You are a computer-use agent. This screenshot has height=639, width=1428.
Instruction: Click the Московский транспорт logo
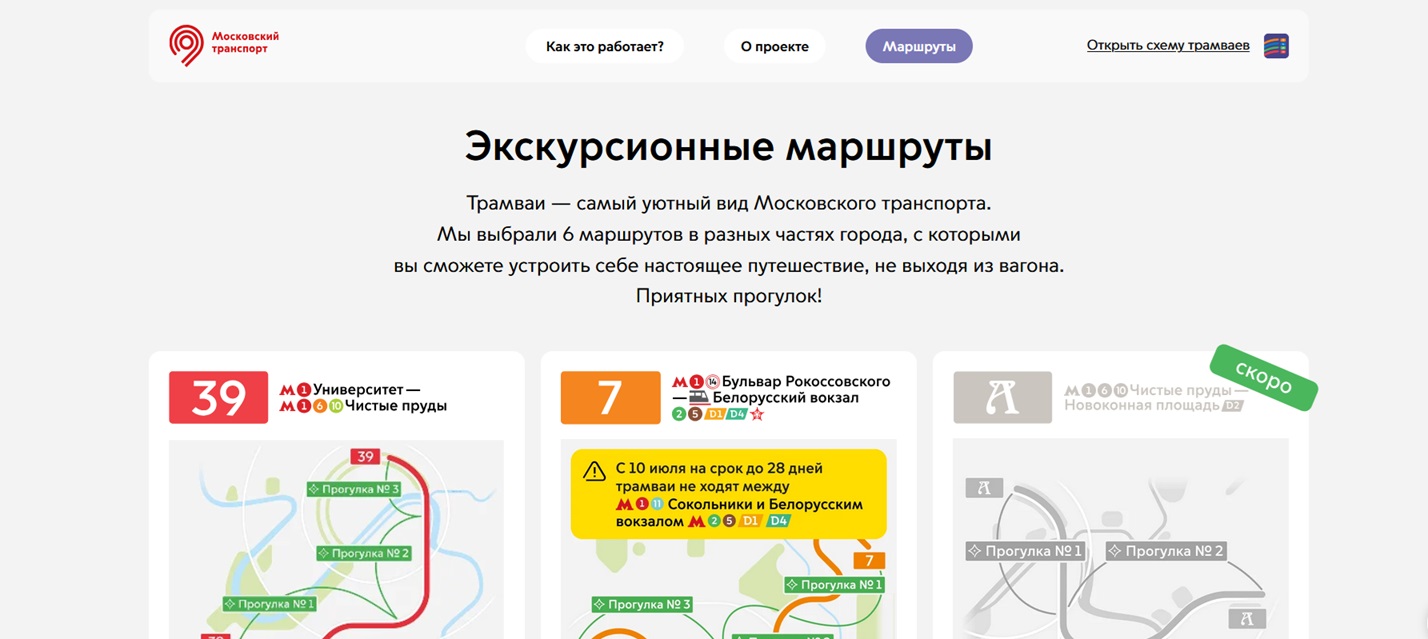point(224,45)
